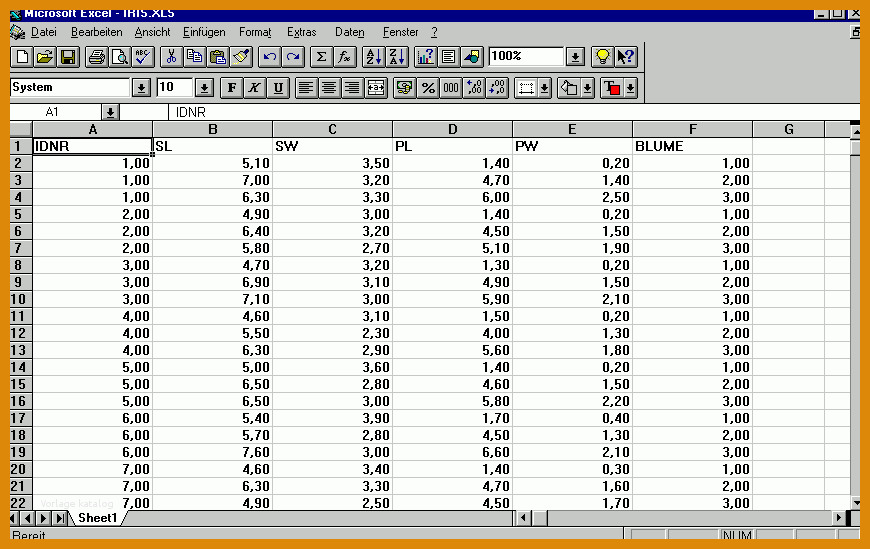Image resolution: width=870 pixels, height=549 pixels.
Task: Jump to first sheet tab arrow
Action: point(14,518)
